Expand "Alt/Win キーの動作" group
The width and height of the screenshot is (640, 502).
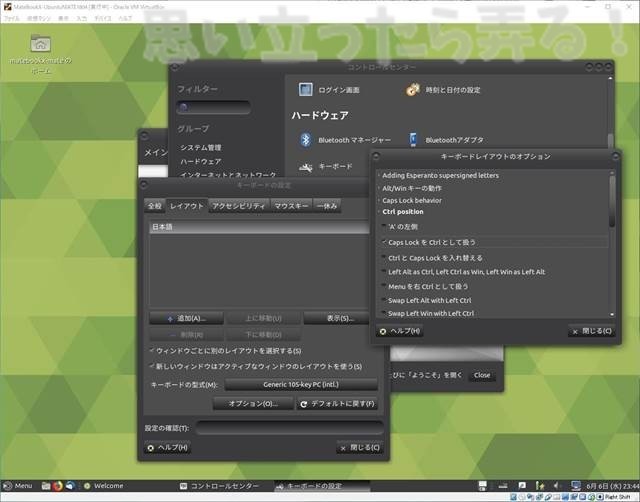379,188
